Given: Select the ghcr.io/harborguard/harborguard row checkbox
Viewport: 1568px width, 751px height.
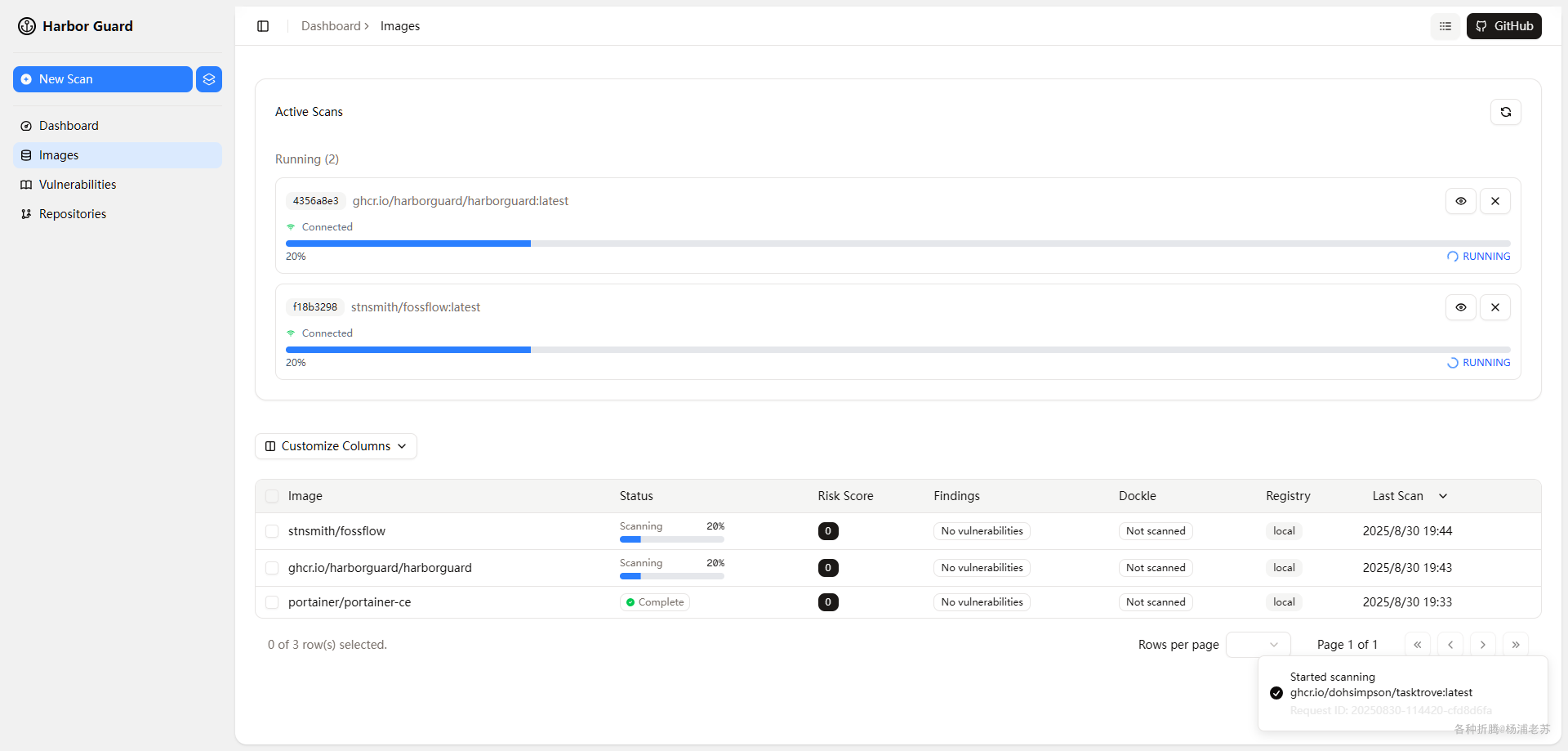Looking at the screenshot, I should (272, 568).
